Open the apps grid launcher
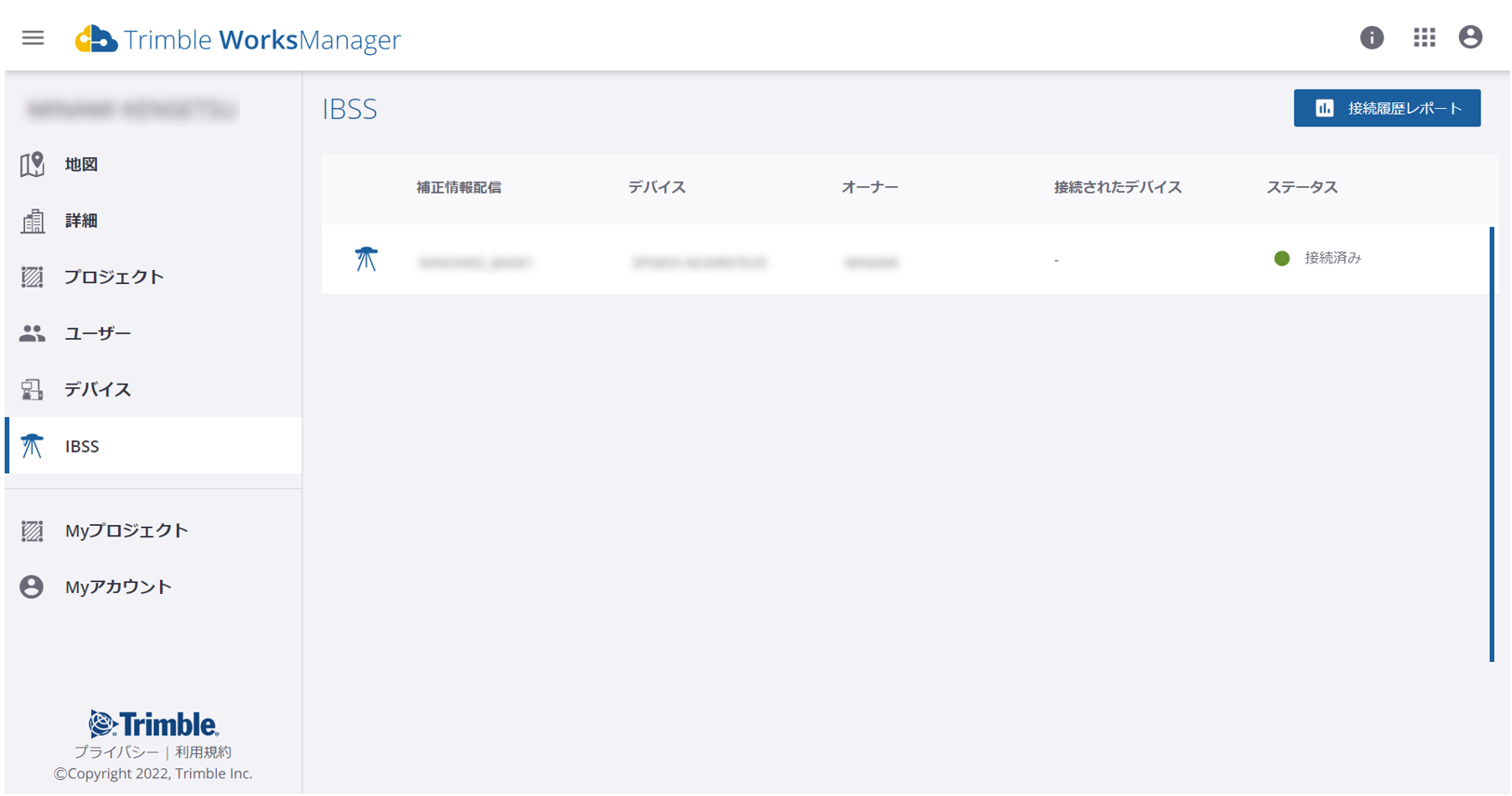Image resolution: width=1512 pixels, height=796 pixels. pyautogui.click(x=1424, y=38)
